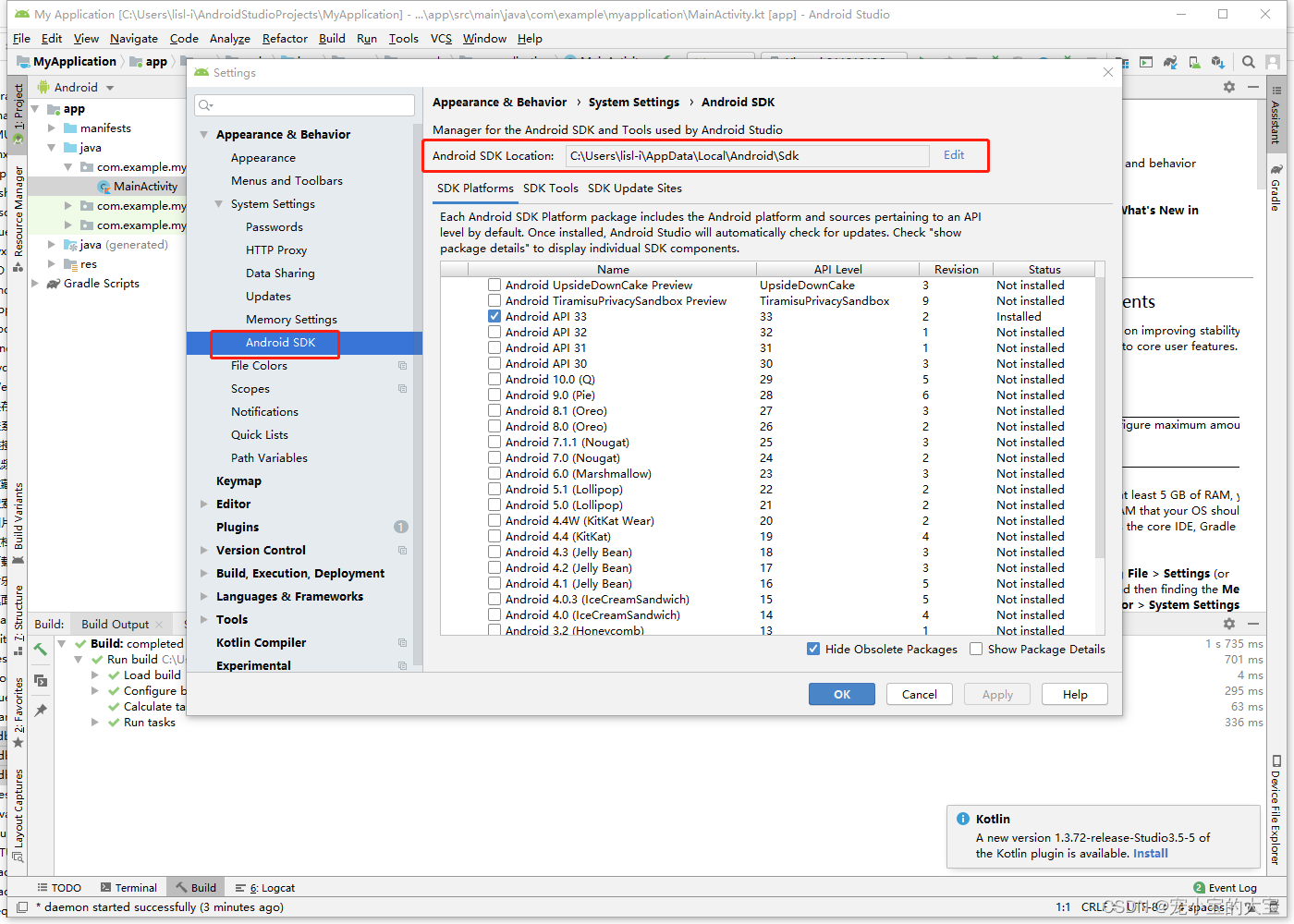Click the Android SDK Location path field

click(x=748, y=156)
